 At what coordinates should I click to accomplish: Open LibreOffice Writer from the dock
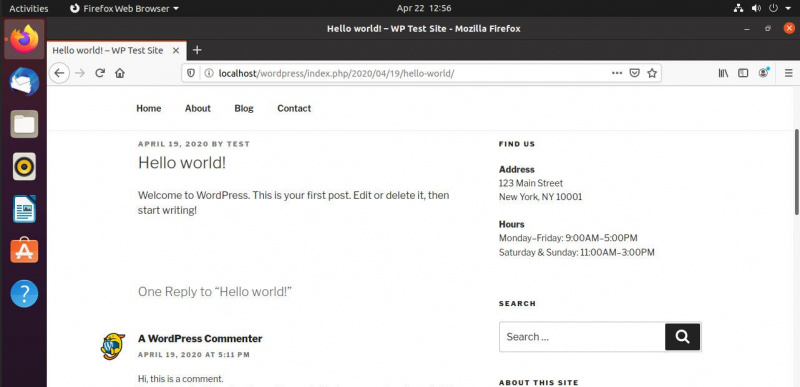click(24, 209)
